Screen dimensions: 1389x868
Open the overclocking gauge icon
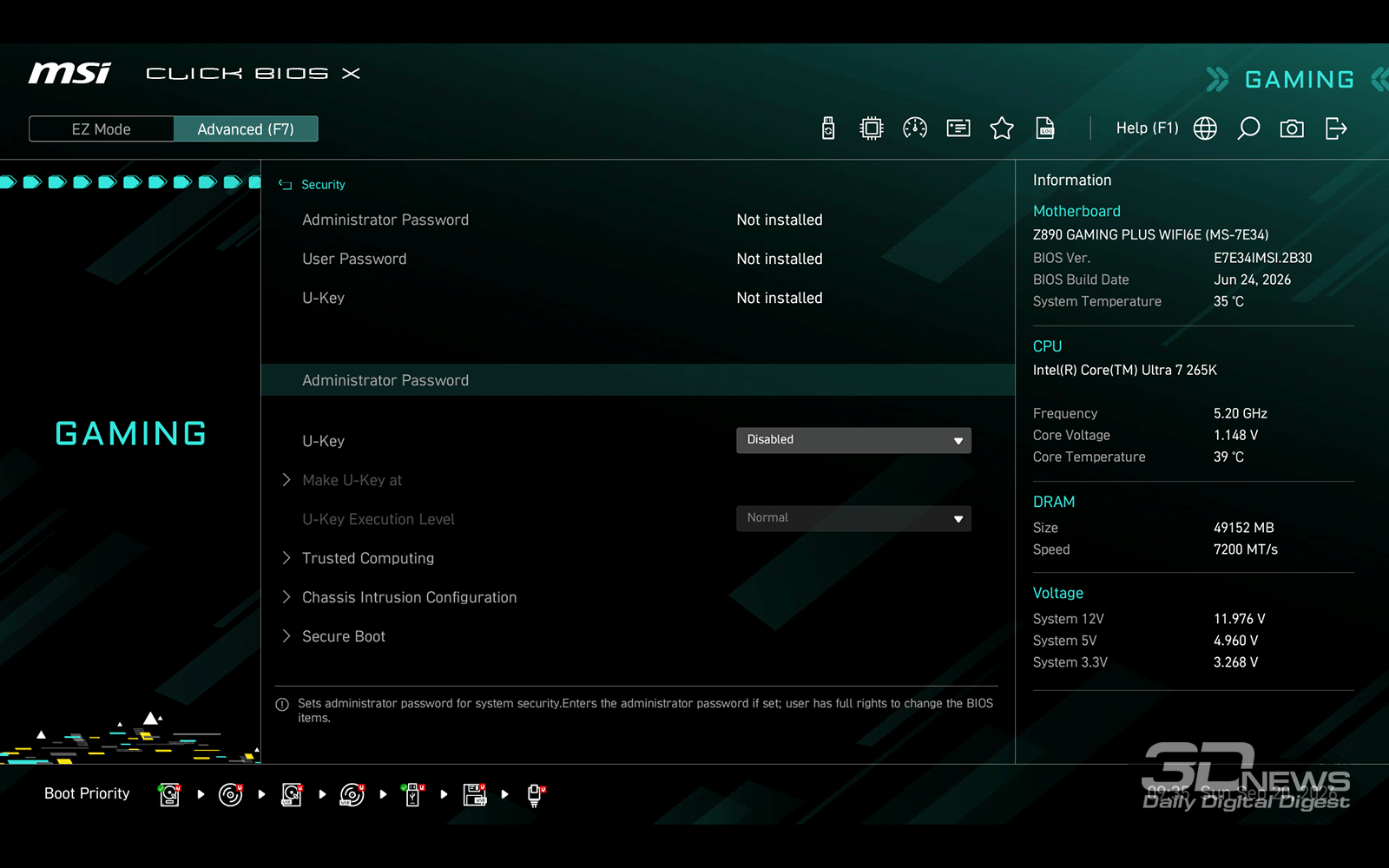(915, 128)
